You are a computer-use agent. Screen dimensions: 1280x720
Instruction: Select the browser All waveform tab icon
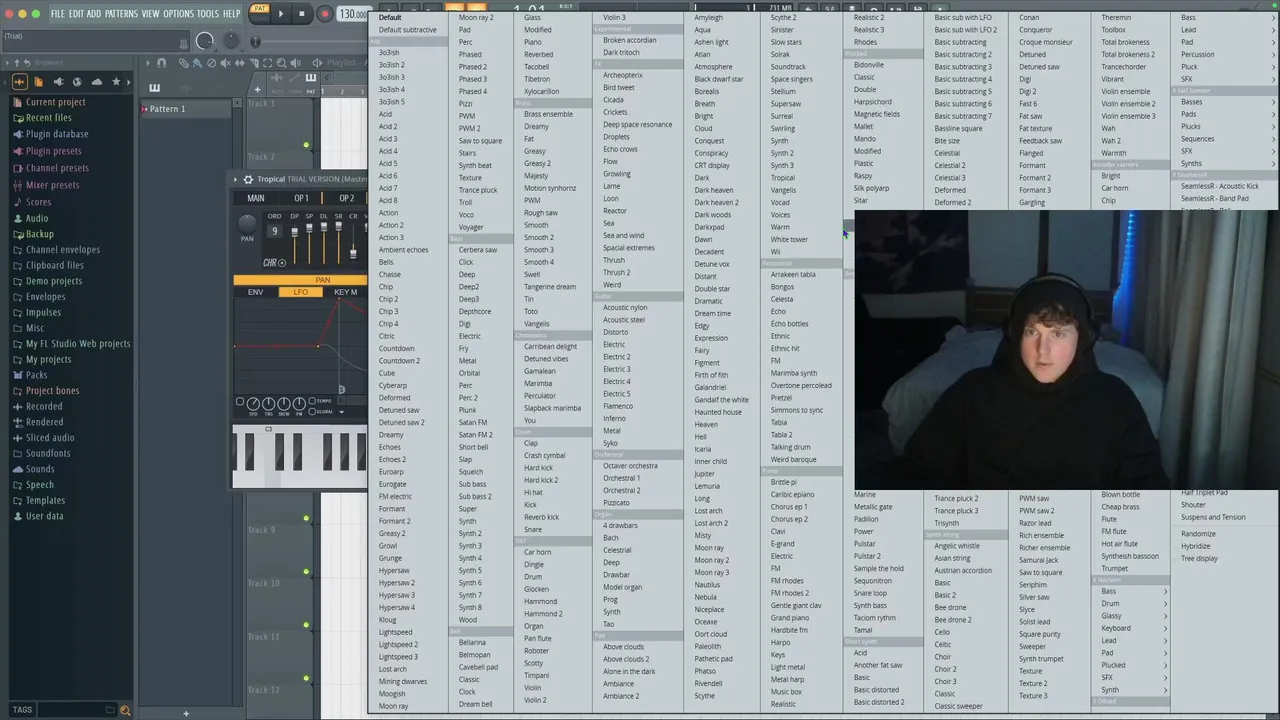pyautogui.click(x=20, y=82)
